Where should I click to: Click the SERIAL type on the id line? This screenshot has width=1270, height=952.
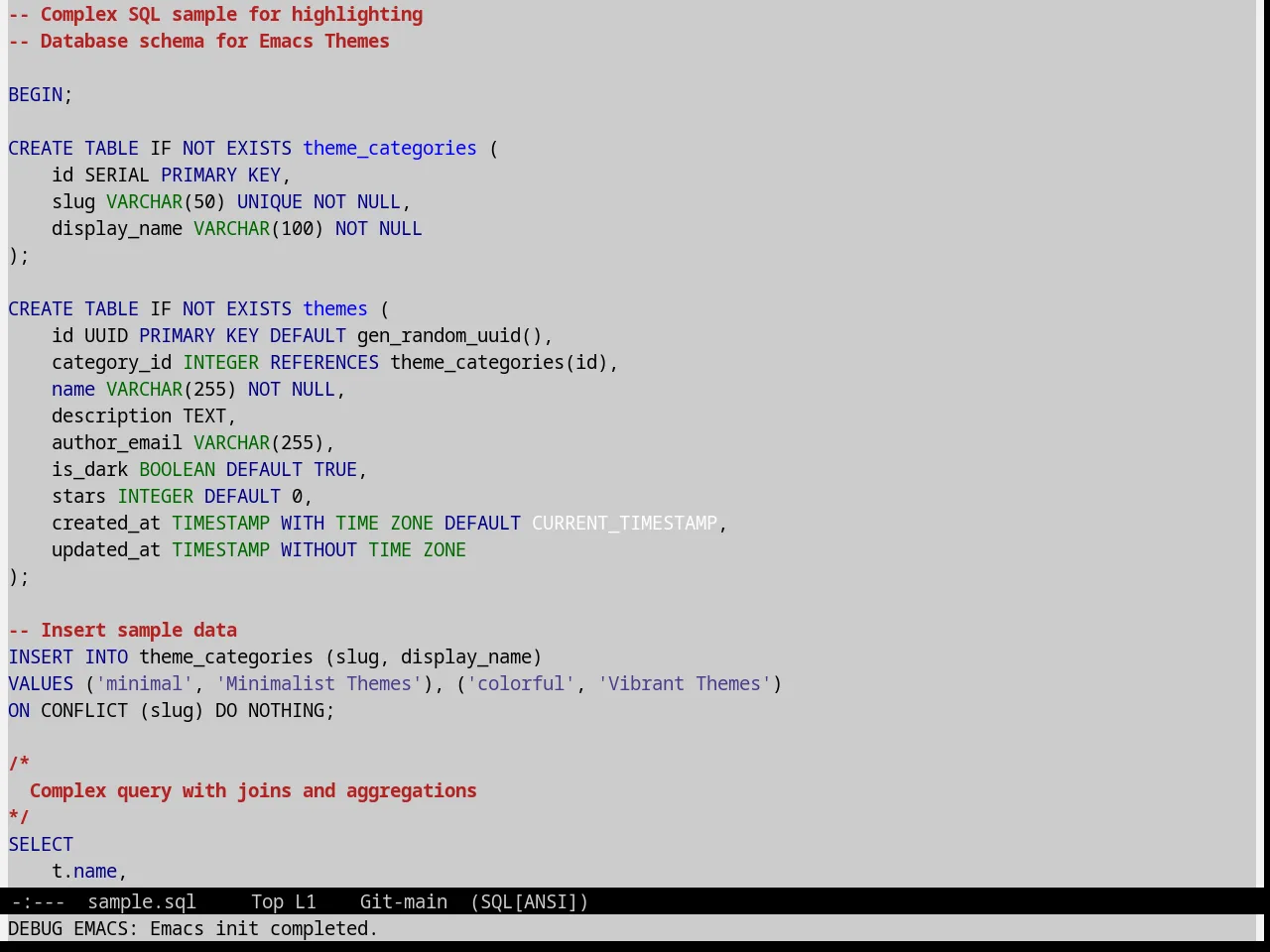(x=117, y=176)
